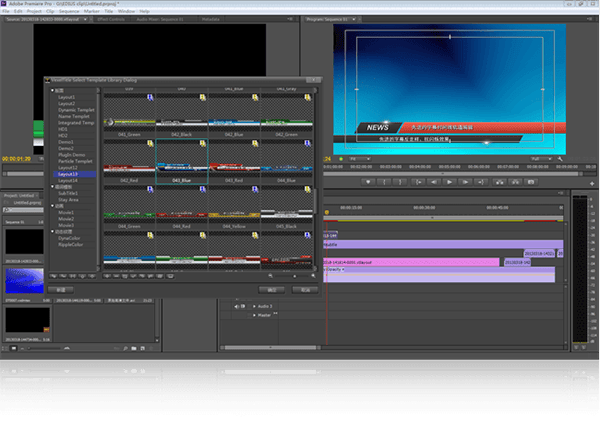Click the Step Back frame button
The width and height of the screenshot is (600, 427).
click(435, 181)
